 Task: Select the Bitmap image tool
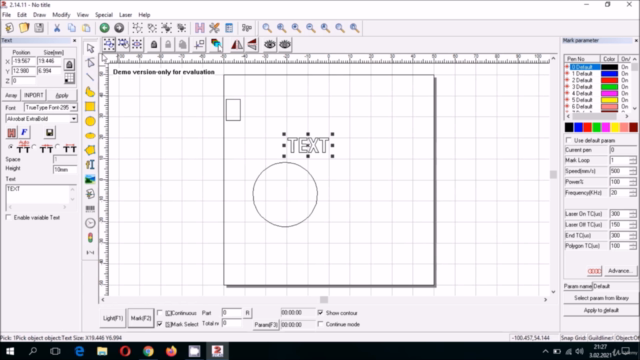point(90,179)
